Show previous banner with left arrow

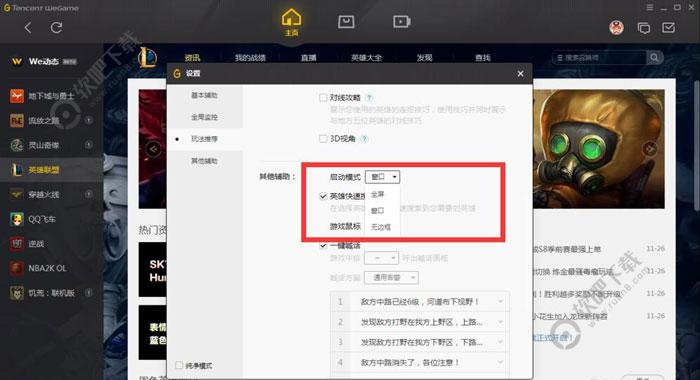point(153,149)
